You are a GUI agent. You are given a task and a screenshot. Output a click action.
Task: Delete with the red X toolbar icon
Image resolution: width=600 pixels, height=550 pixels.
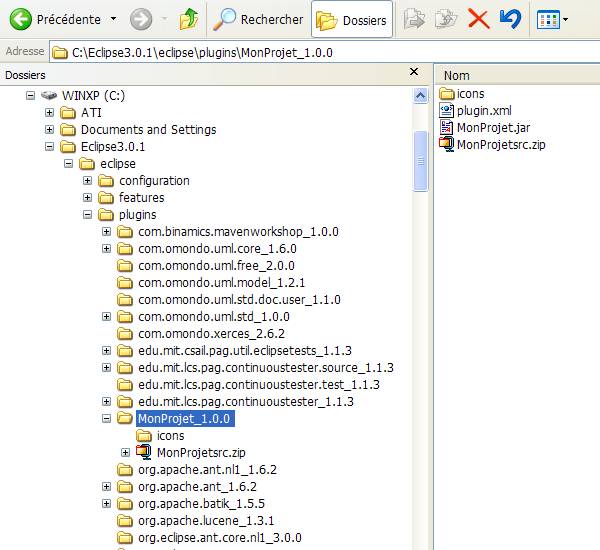click(478, 19)
